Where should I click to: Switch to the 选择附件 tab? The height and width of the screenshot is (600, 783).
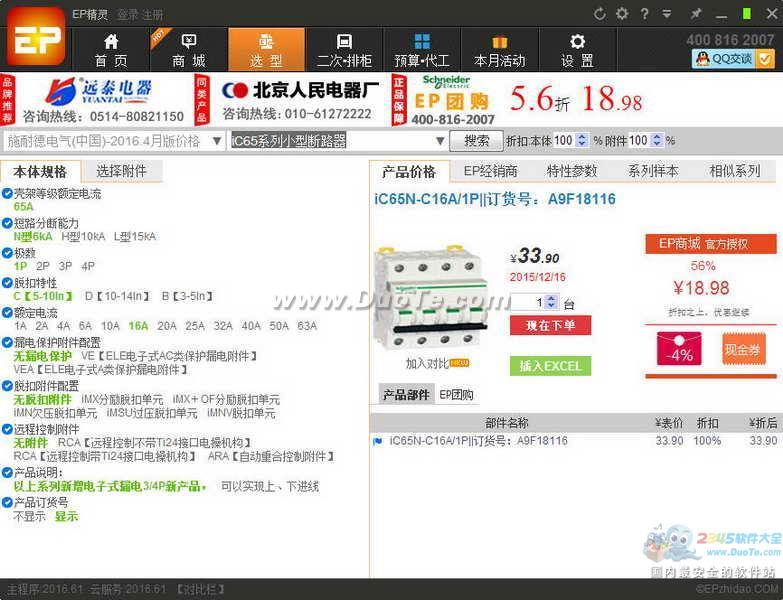(x=121, y=171)
